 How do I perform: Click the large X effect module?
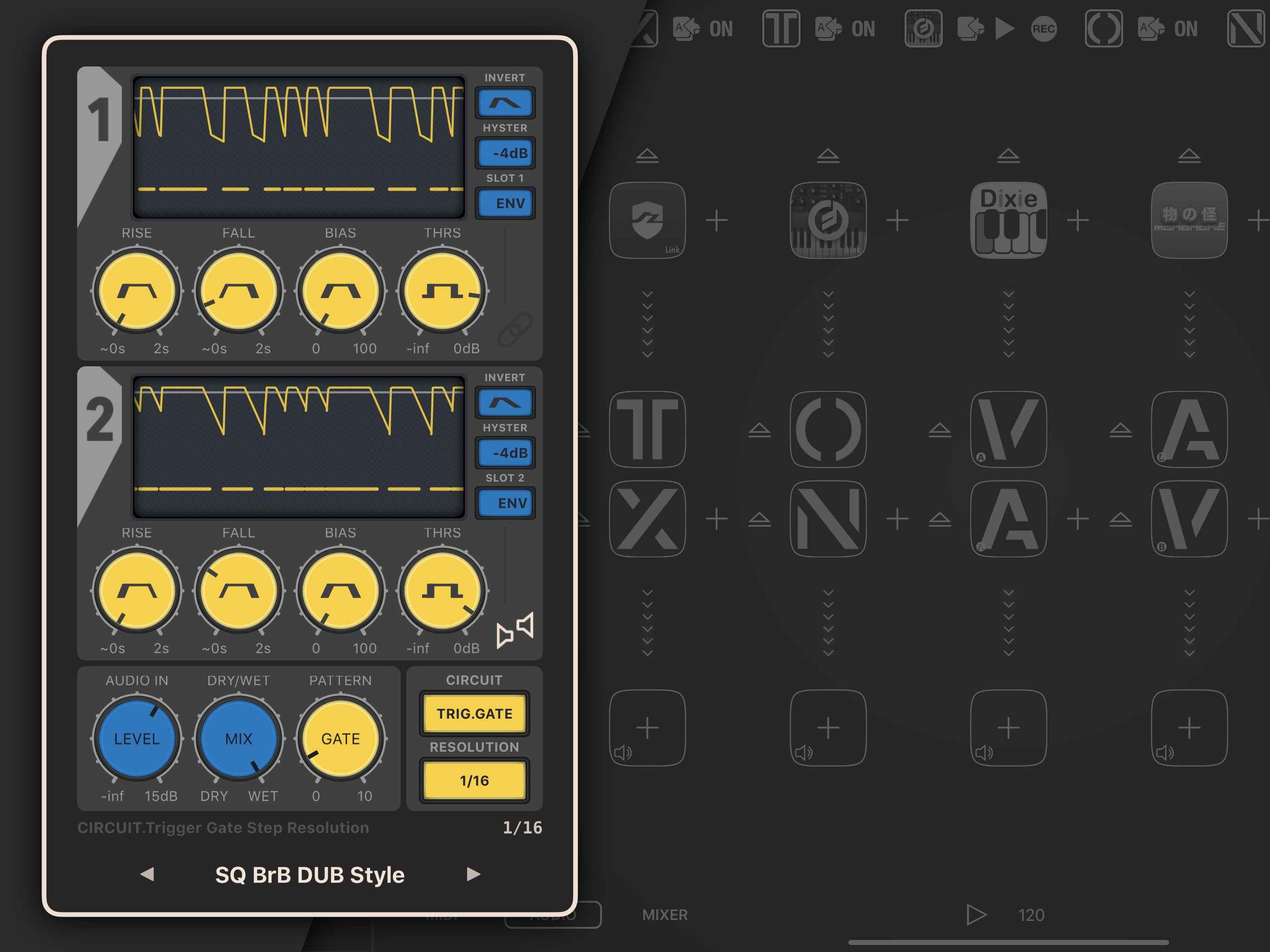pos(647,518)
